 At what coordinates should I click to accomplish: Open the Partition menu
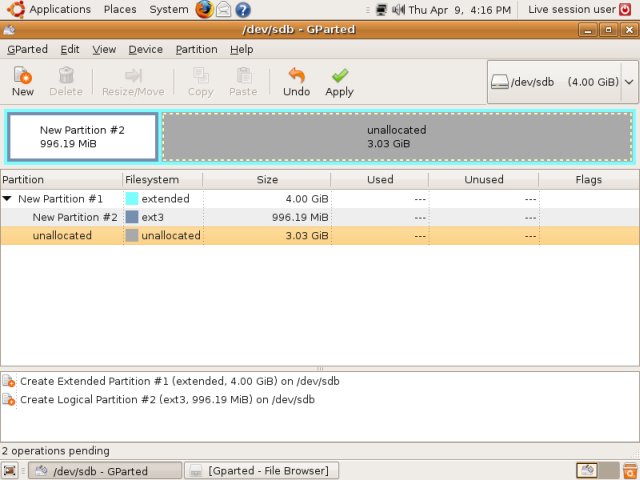point(196,49)
